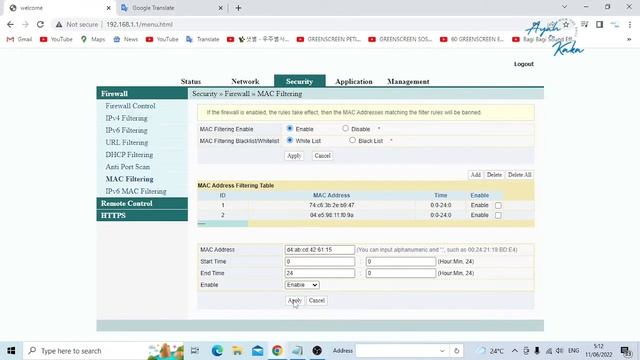This screenshot has height=360, width=640.
Task: Expand the Remote Control section
Action: [x=142, y=203]
